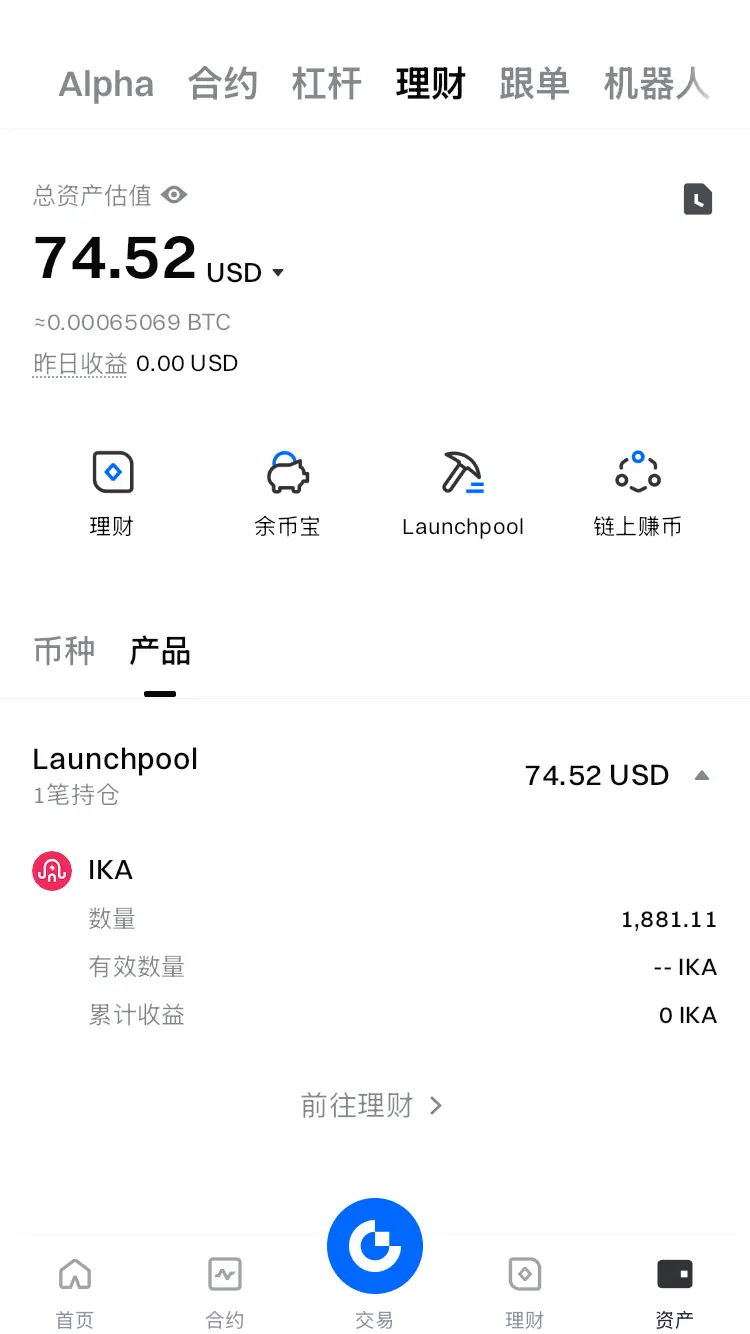
Task: Select the 产品 tab
Action: [160, 651]
